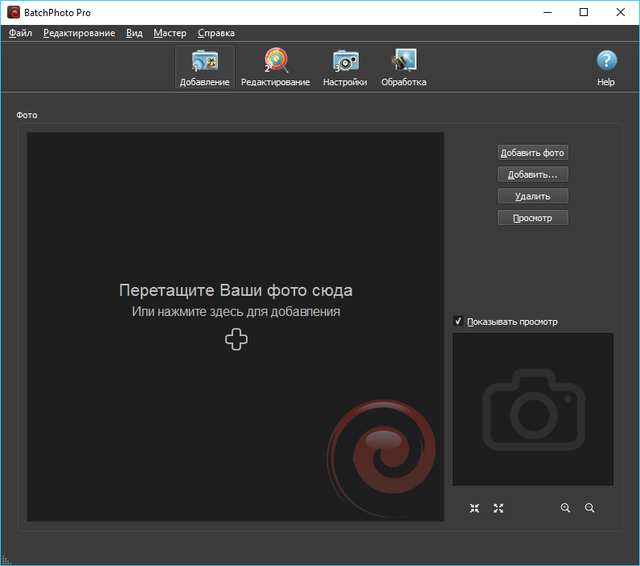This screenshot has width=640, height=566.
Task: Expand the Мастер menu
Action: pos(170,33)
